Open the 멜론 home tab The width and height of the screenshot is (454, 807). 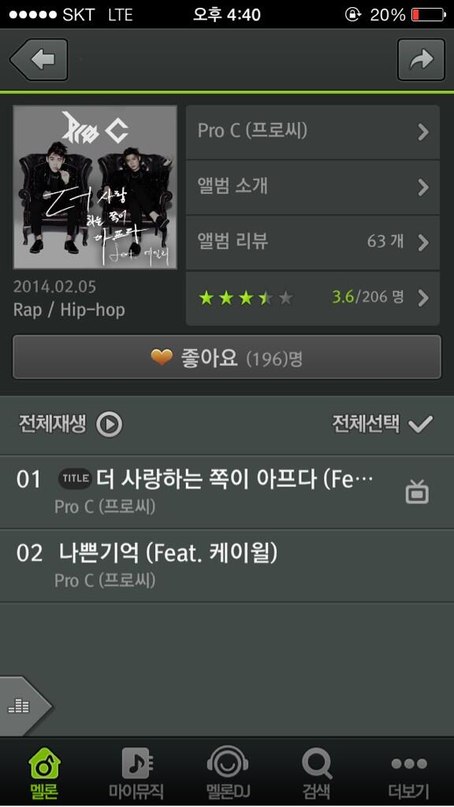pyautogui.click(x=45, y=772)
